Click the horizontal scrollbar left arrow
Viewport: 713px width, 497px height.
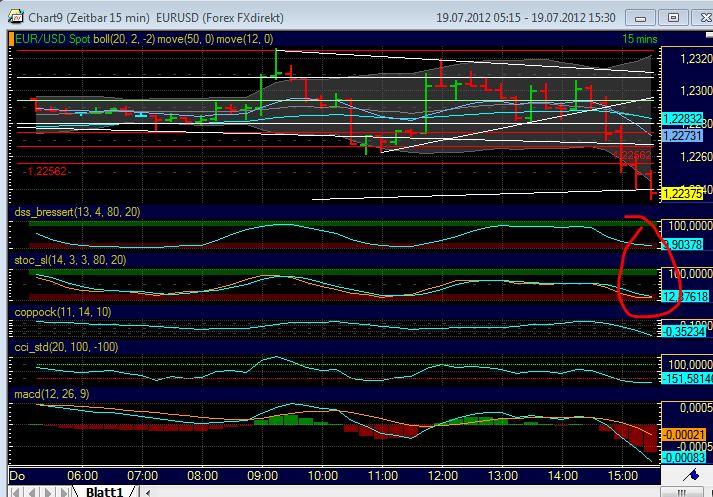[147, 492]
